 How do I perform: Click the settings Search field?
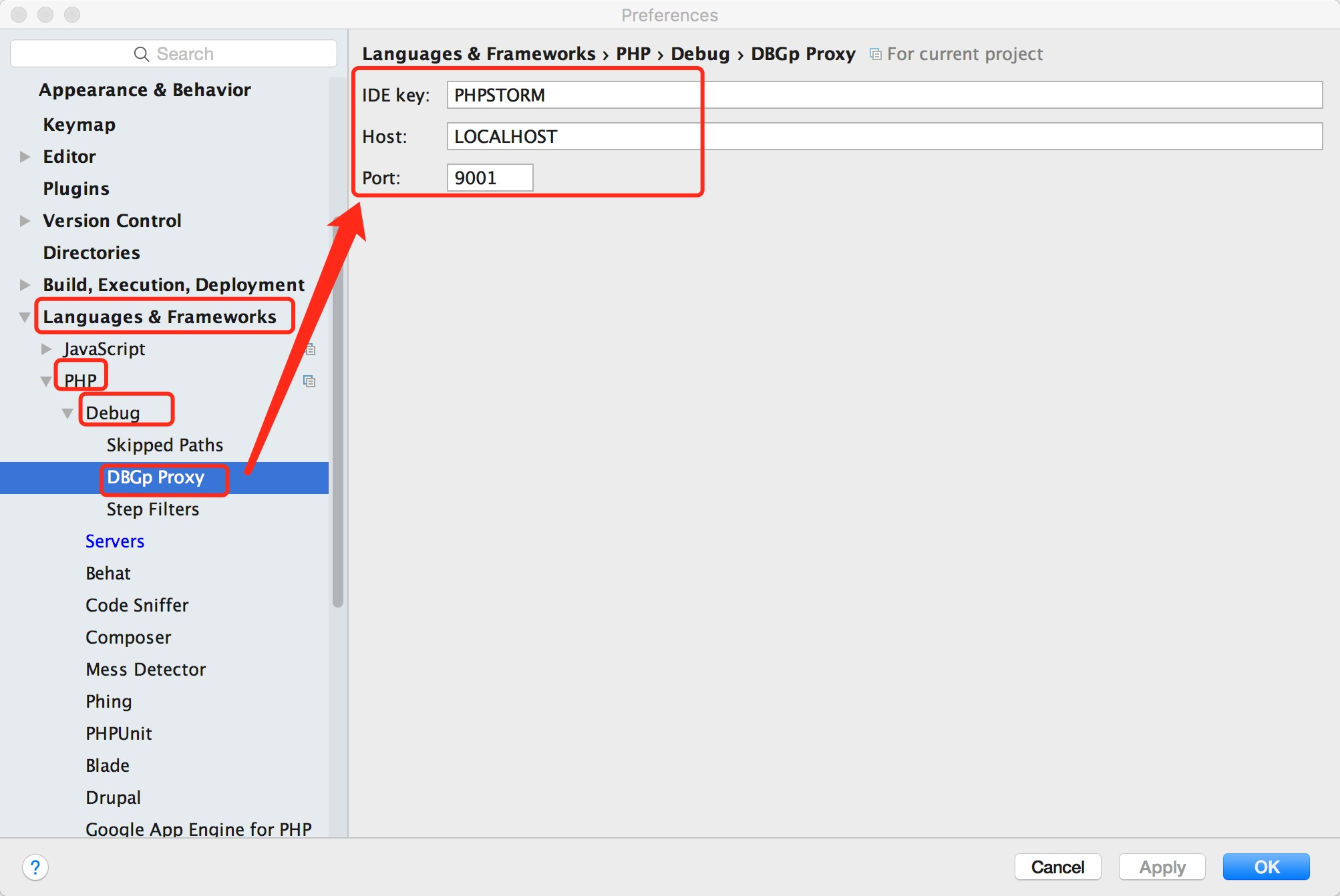[x=174, y=54]
